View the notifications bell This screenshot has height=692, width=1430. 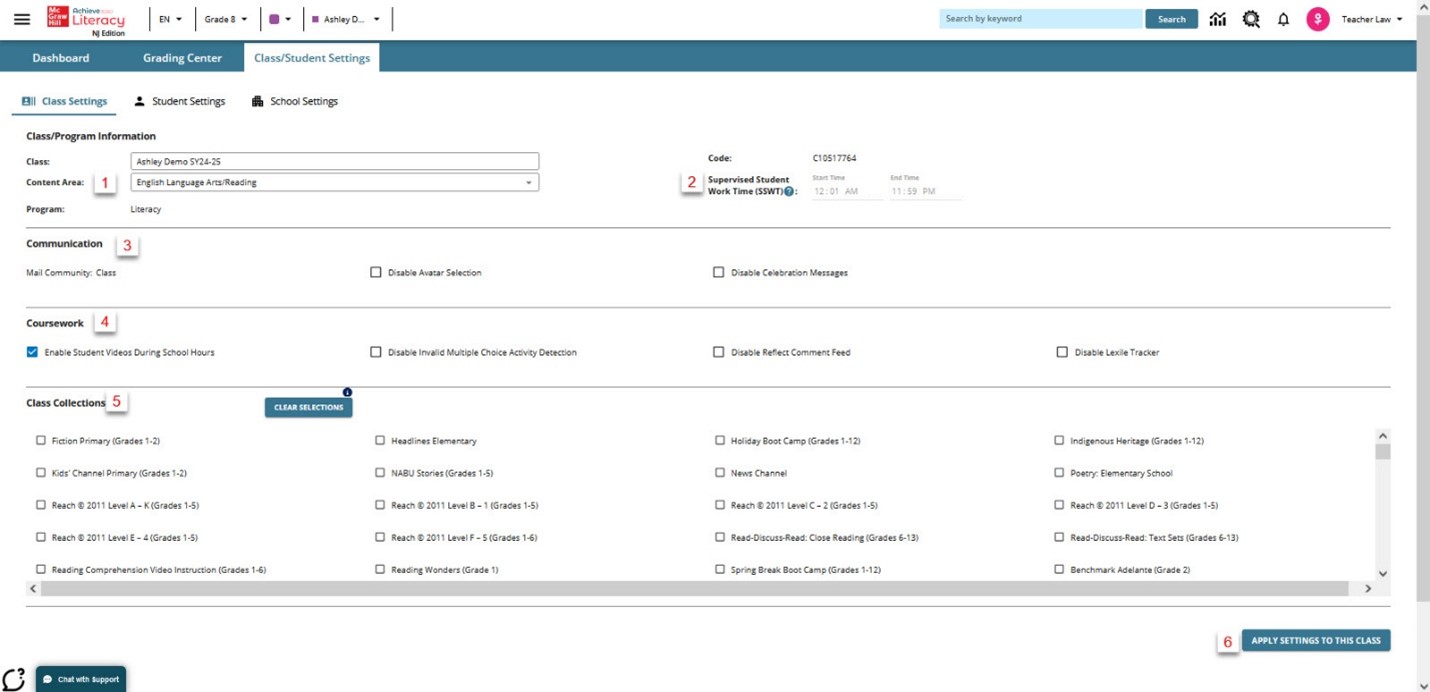pos(1284,18)
